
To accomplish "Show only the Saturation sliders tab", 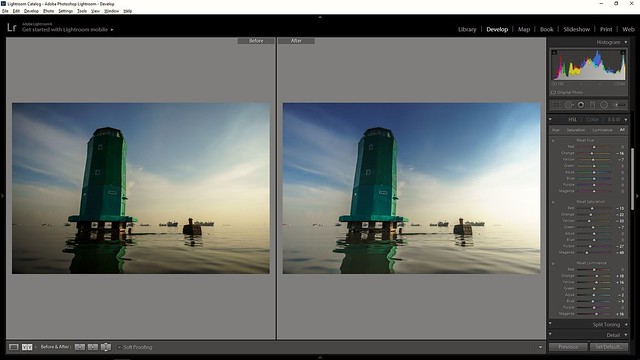I will [576, 130].
